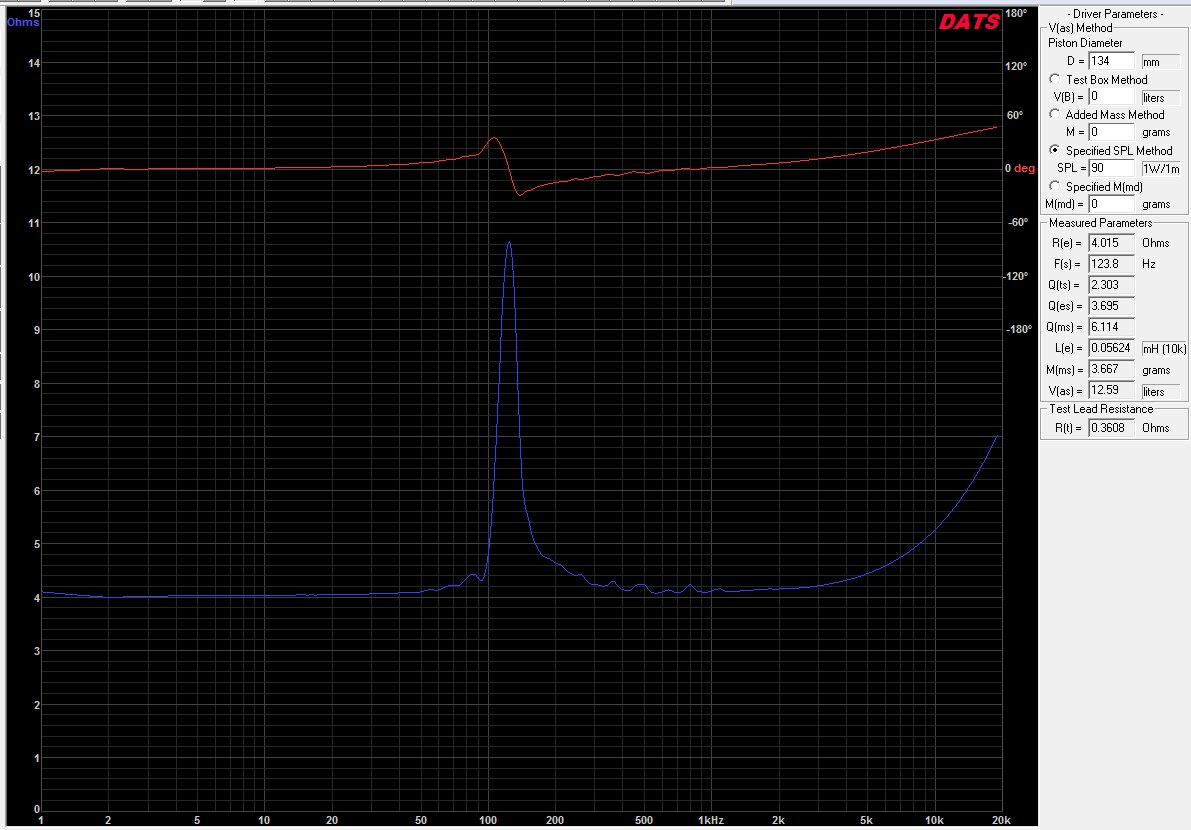Click the 500 frequency axis label
This screenshot has height=830, width=1191.
643,820
